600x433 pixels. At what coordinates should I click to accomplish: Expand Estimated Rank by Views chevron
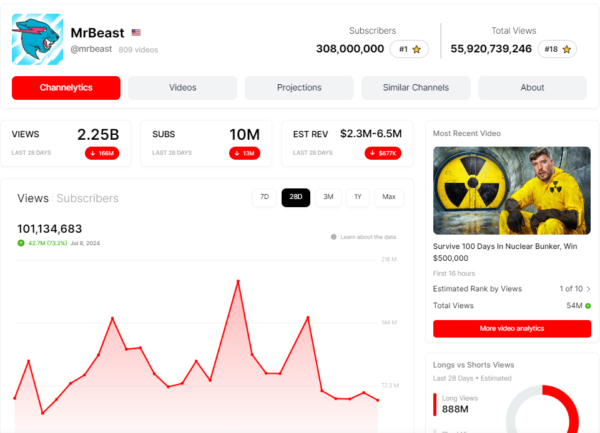click(x=588, y=289)
